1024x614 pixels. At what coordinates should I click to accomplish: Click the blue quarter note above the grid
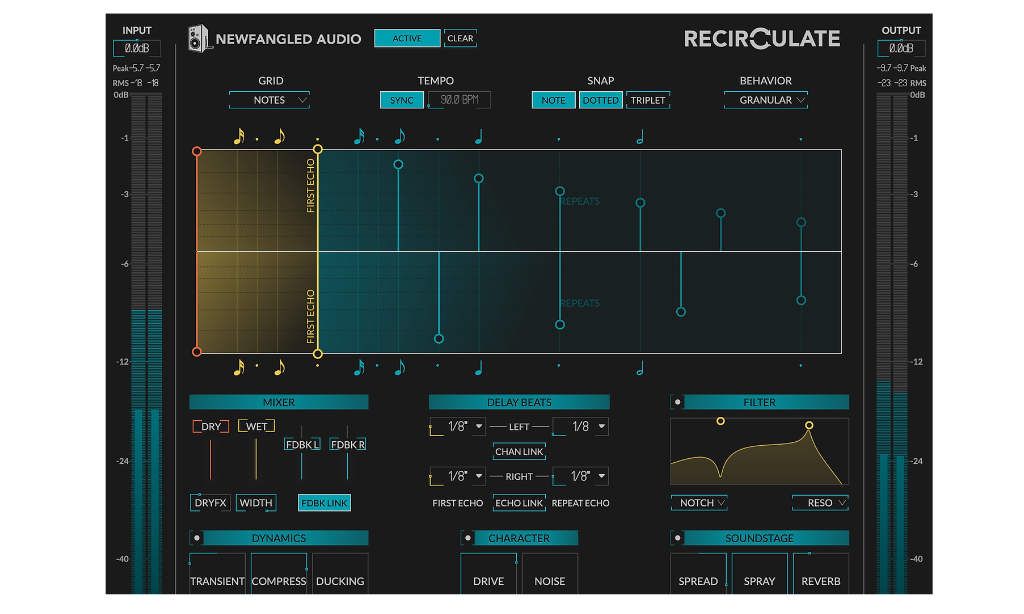(479, 137)
